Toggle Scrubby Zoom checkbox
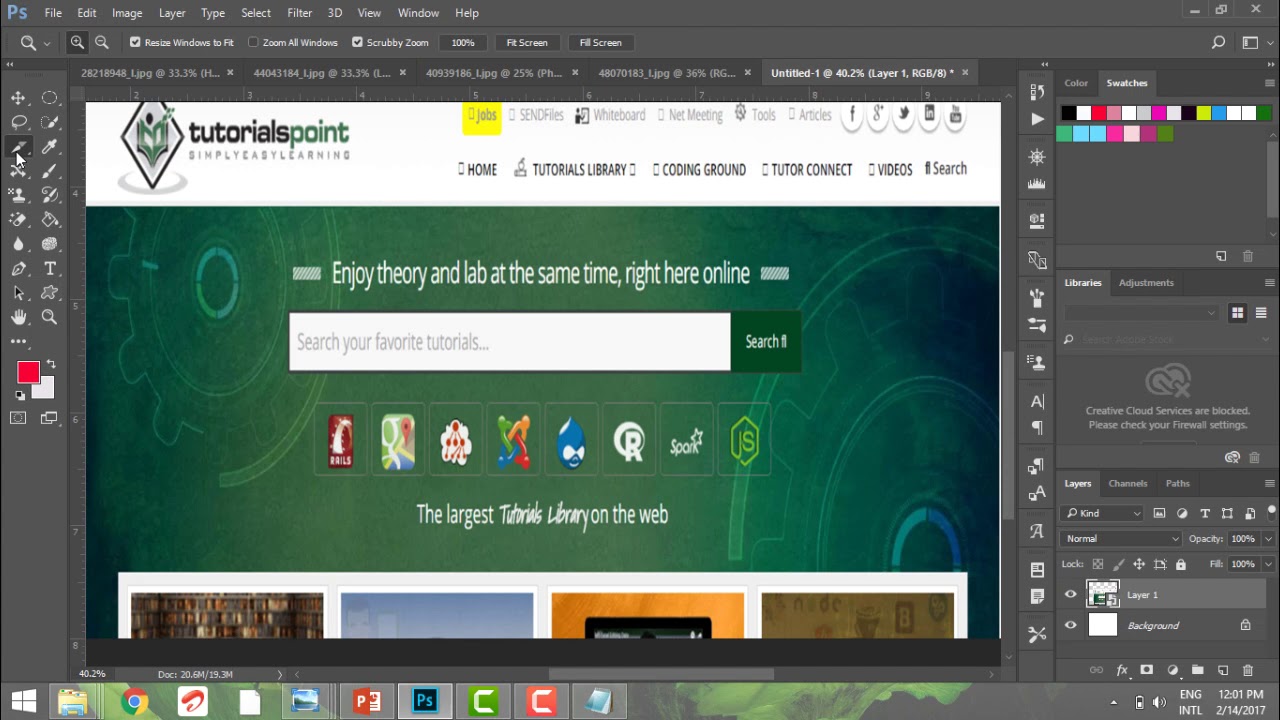Screen dimensions: 1280x720 [x=357, y=42]
